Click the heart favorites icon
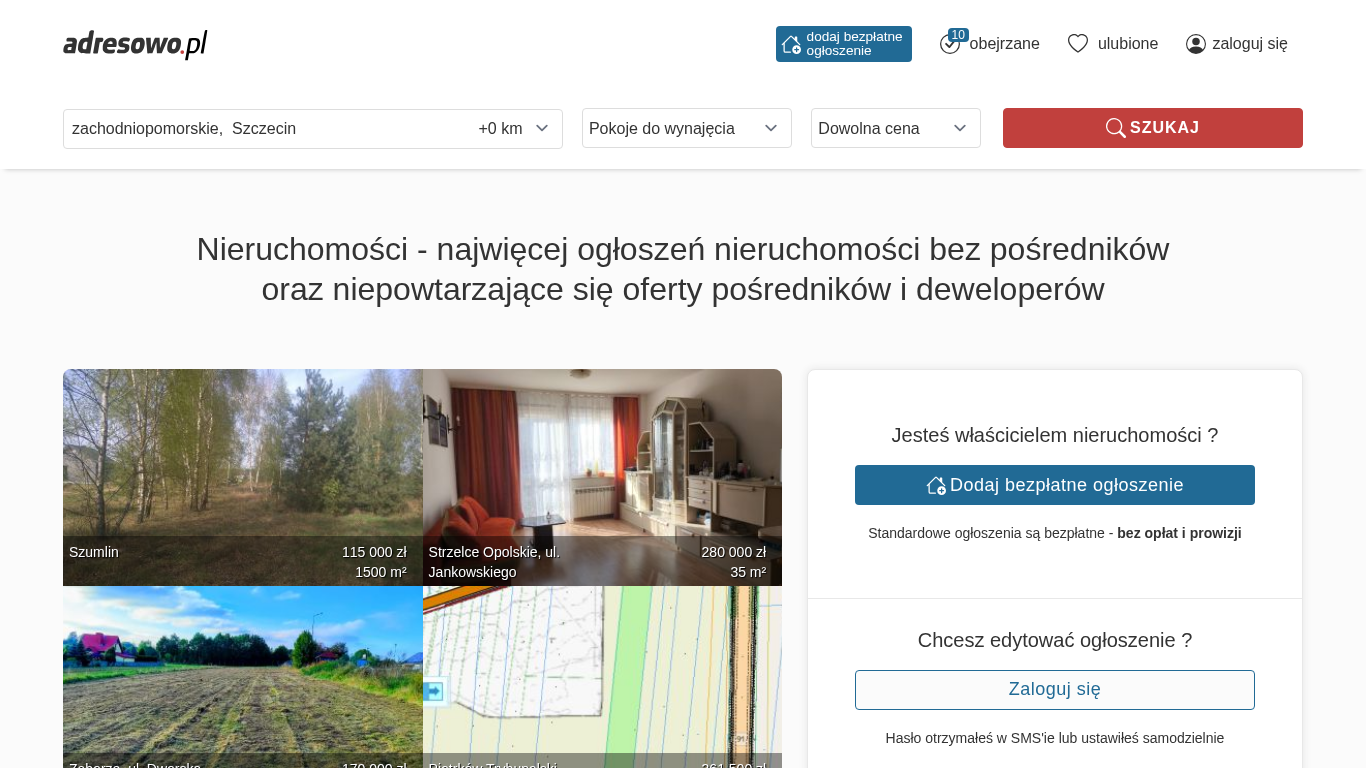This screenshot has height=768, width=1366. click(x=1077, y=44)
